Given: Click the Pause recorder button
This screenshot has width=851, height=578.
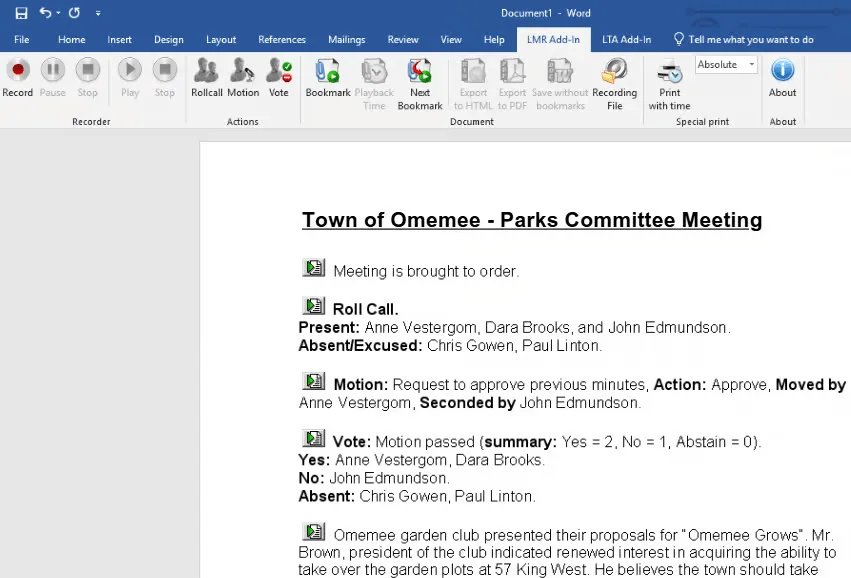Looking at the screenshot, I should tap(53, 78).
